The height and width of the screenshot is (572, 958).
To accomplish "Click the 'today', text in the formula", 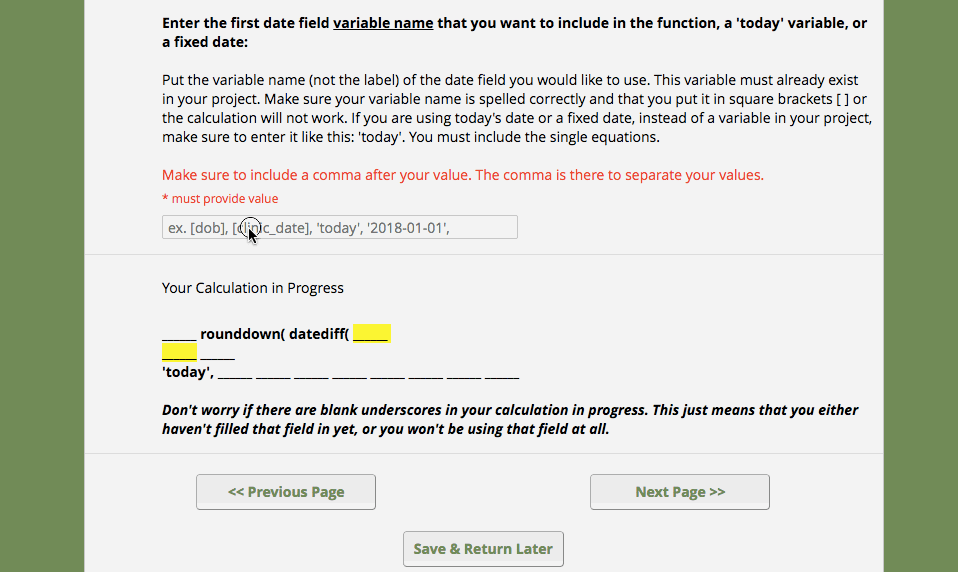I will point(188,372).
